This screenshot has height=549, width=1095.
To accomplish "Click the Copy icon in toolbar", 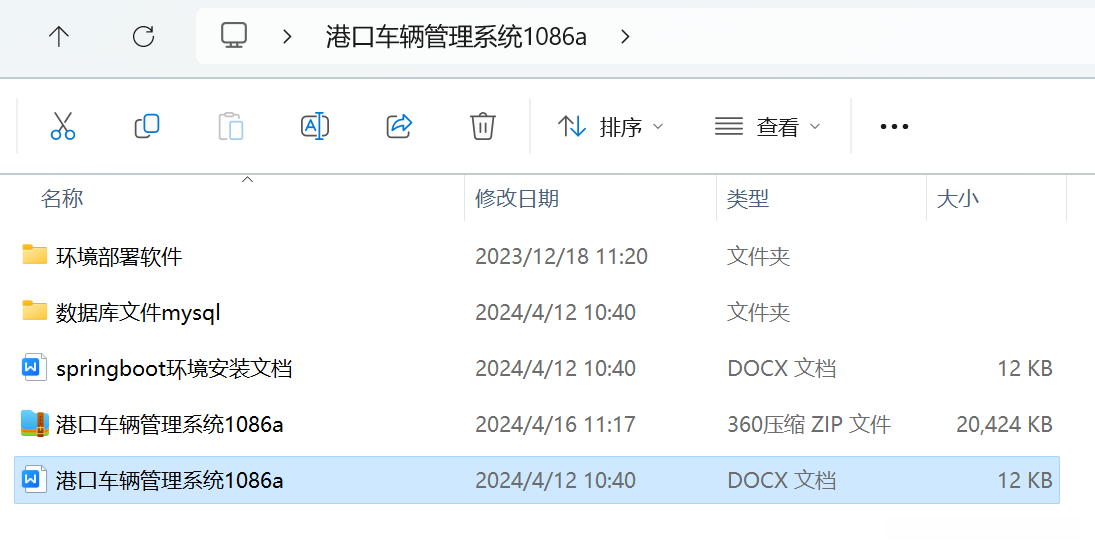I will [147, 126].
